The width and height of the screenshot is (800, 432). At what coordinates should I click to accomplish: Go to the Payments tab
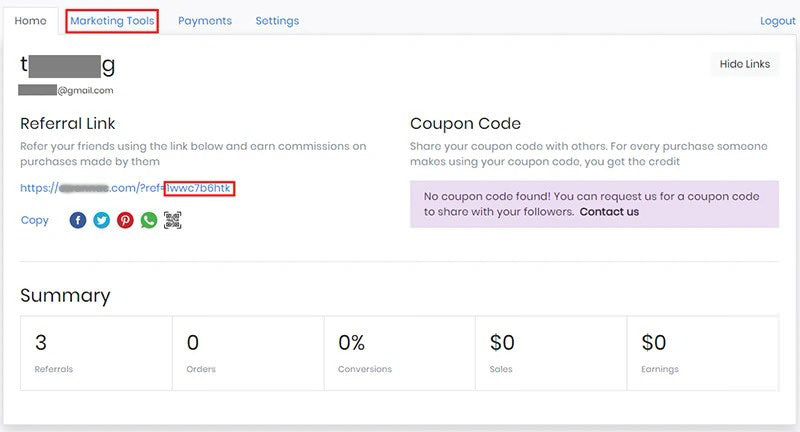click(x=205, y=21)
